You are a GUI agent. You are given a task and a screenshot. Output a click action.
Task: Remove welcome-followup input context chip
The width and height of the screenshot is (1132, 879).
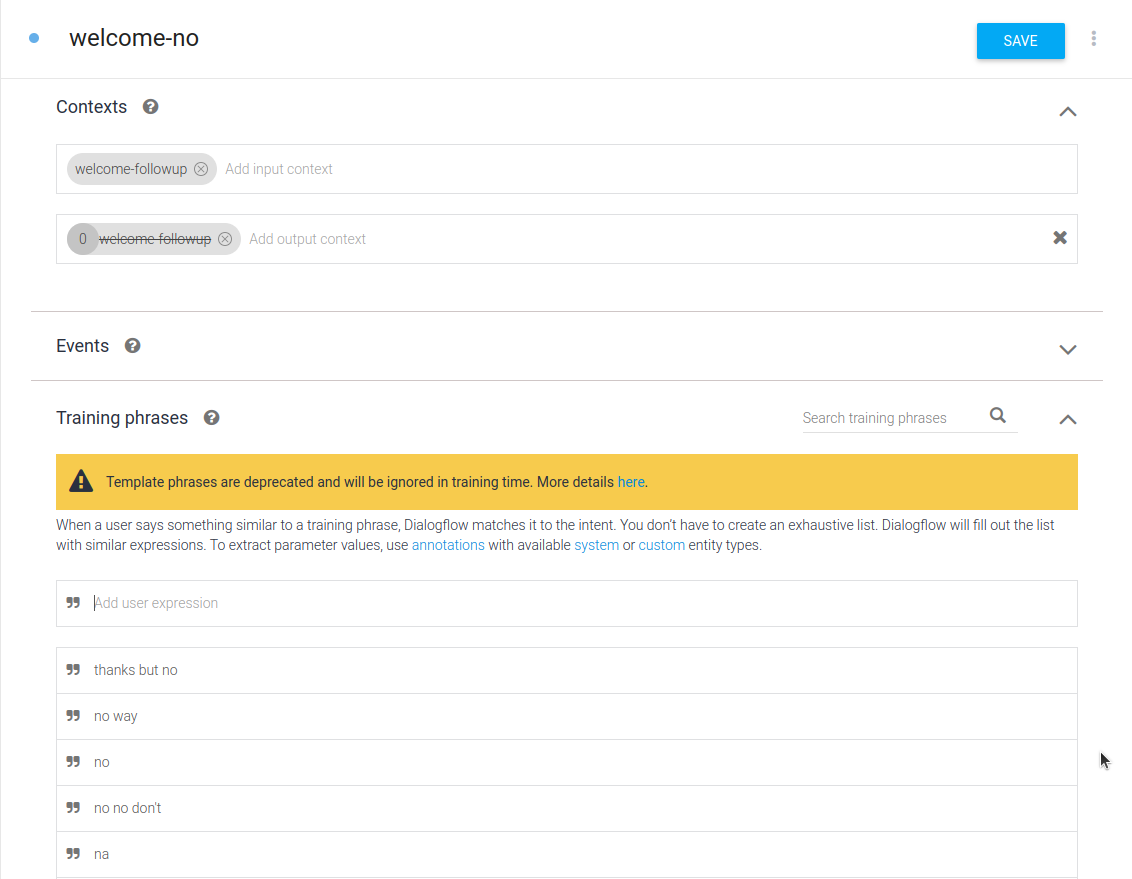point(201,169)
